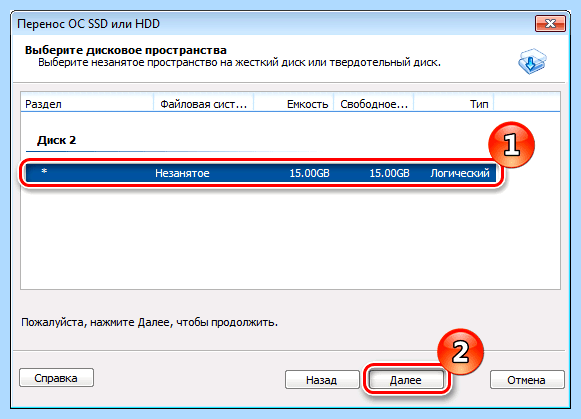This screenshot has width=581, height=419.
Task: Click the Диск 2 group label
Action: point(56,140)
